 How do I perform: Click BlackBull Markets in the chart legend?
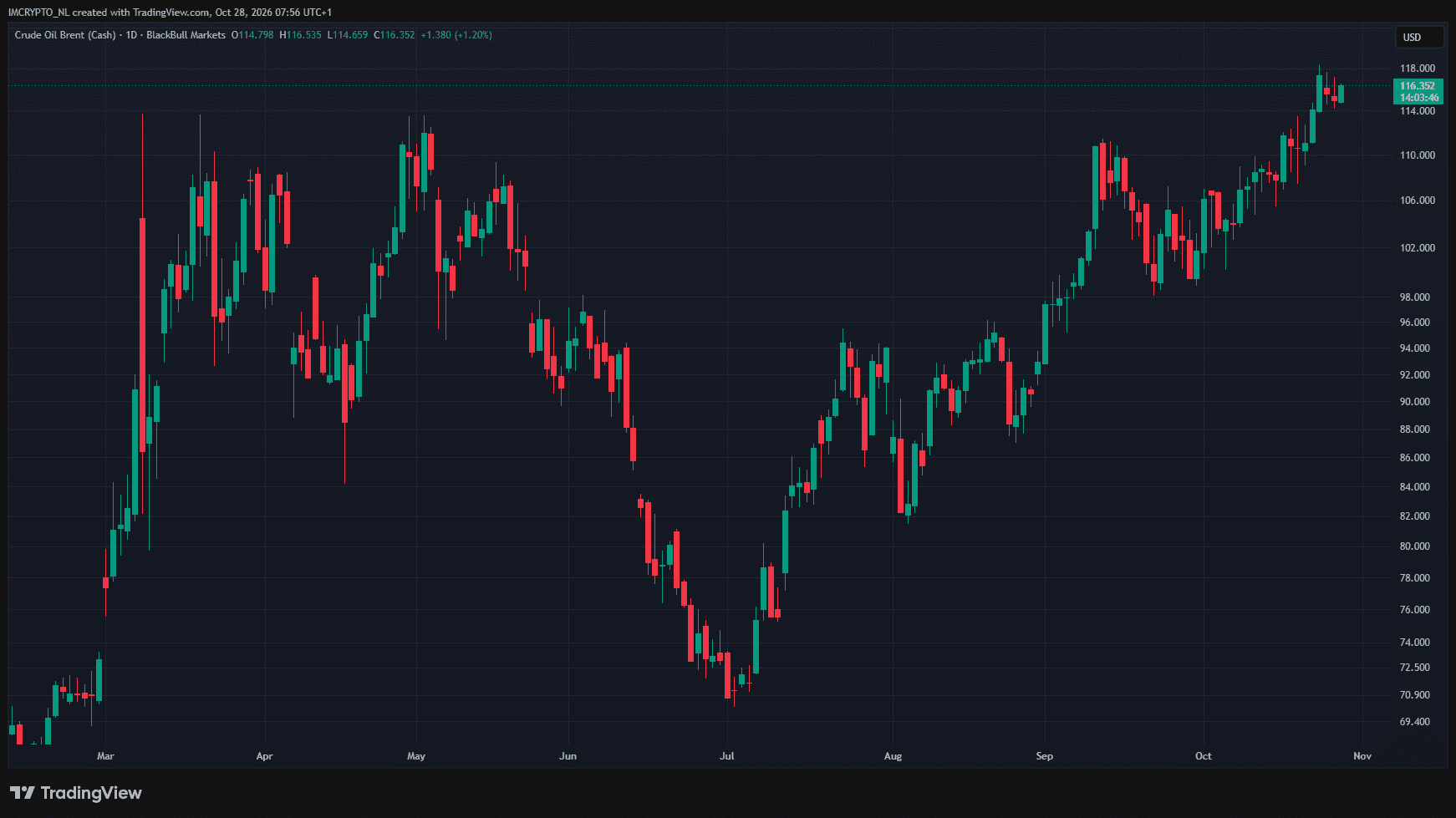[186, 35]
